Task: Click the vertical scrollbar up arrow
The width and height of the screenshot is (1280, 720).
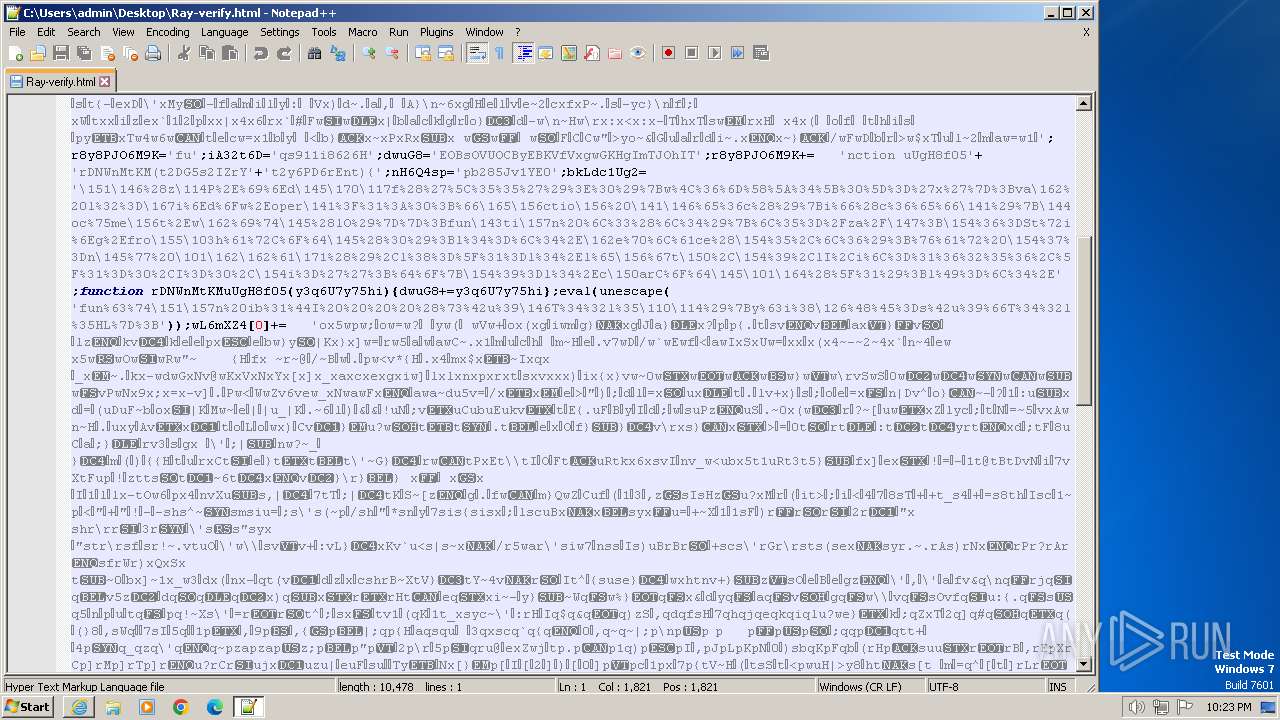Action: coord(1085,103)
